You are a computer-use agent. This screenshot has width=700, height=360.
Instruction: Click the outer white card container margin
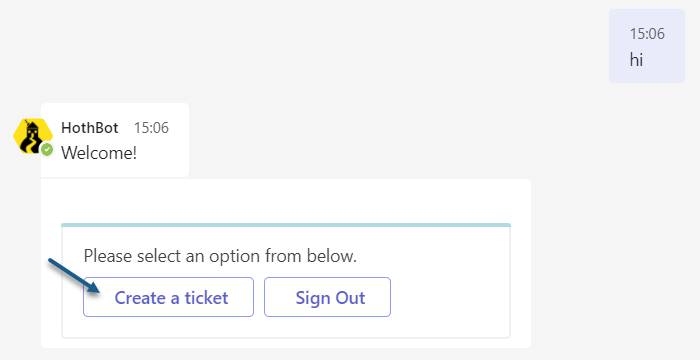pyautogui.click(x=286, y=201)
